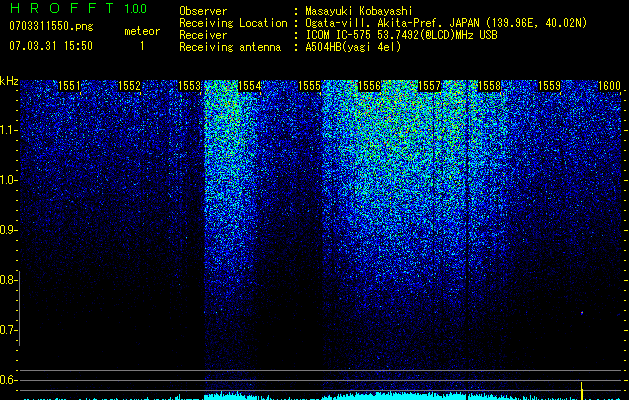Click the HROFFT program title

click(x=62, y=8)
